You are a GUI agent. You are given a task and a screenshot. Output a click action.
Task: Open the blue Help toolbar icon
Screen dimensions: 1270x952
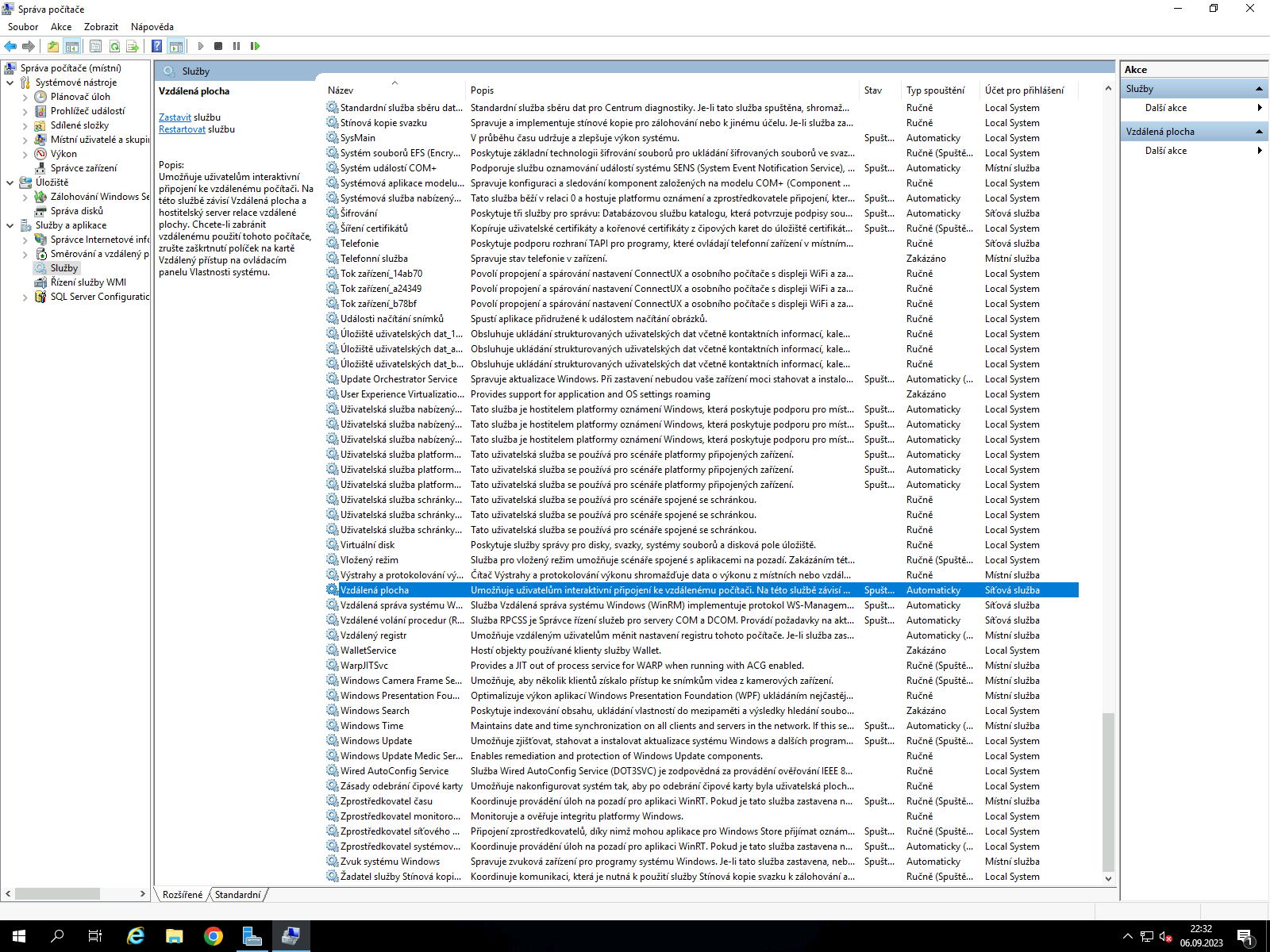157,46
